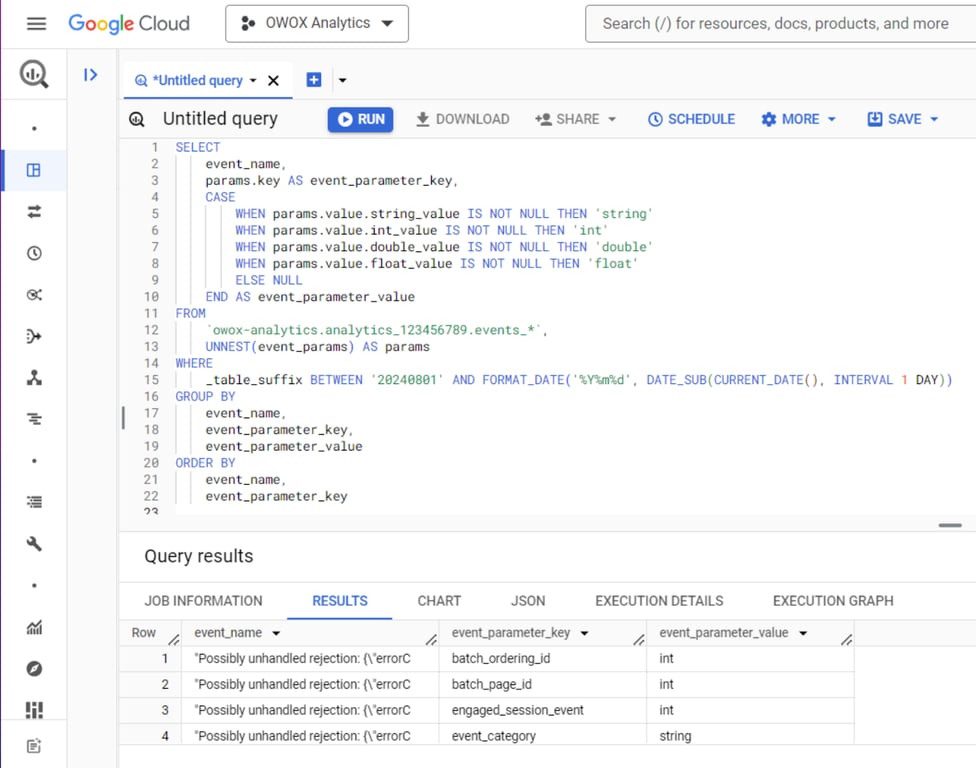
Task: Select the event_category cell
Action: [542, 736]
